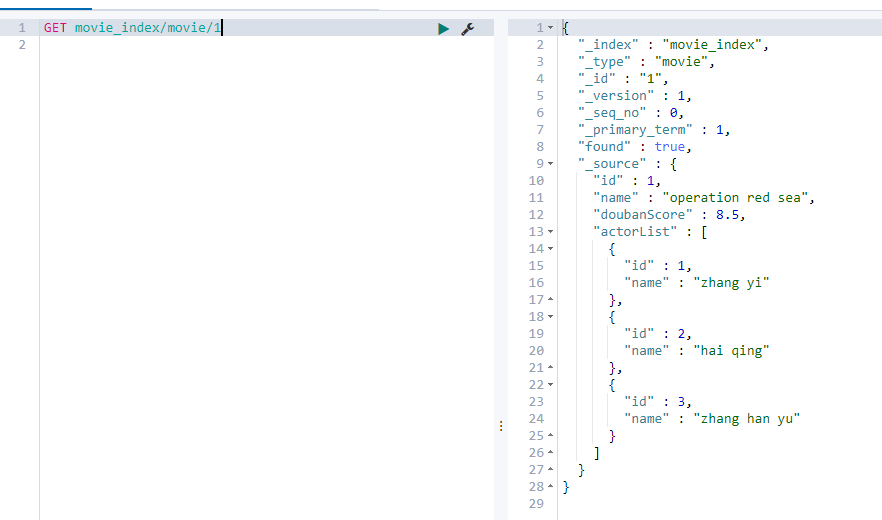Click the "zhang han yu" actor name
This screenshot has width=882, height=520.
pos(746,419)
